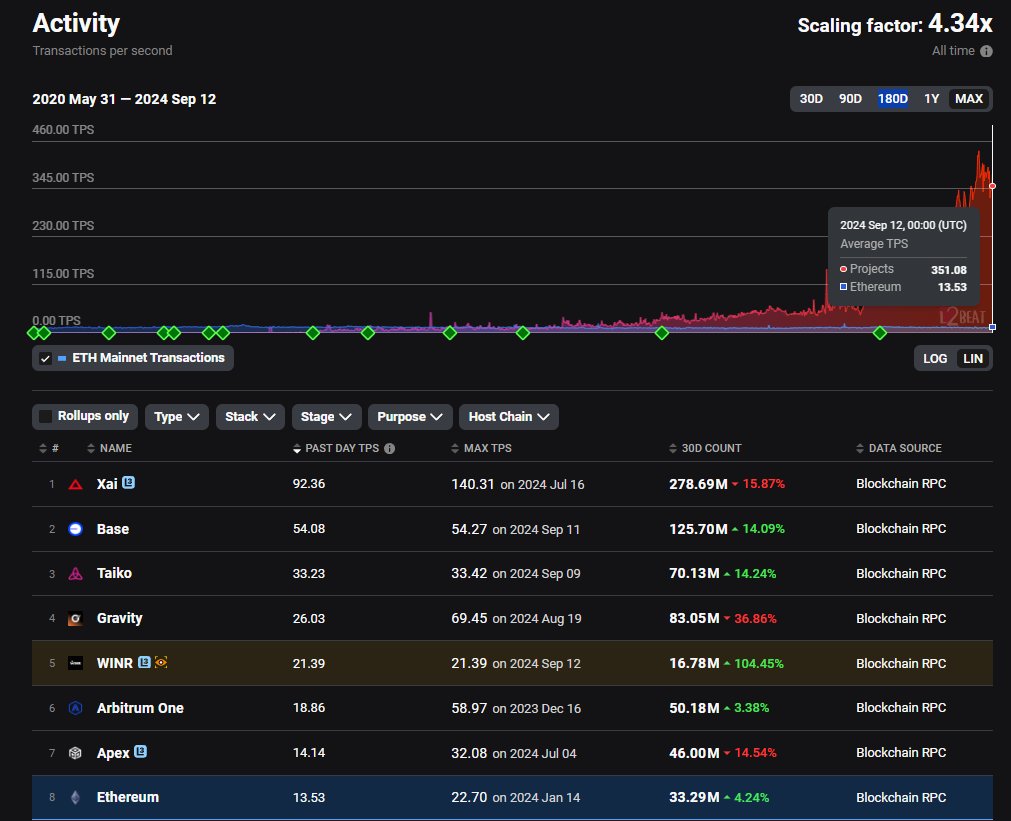Open the WINR project page
Viewport: 1011px width, 821px height.
click(115, 663)
